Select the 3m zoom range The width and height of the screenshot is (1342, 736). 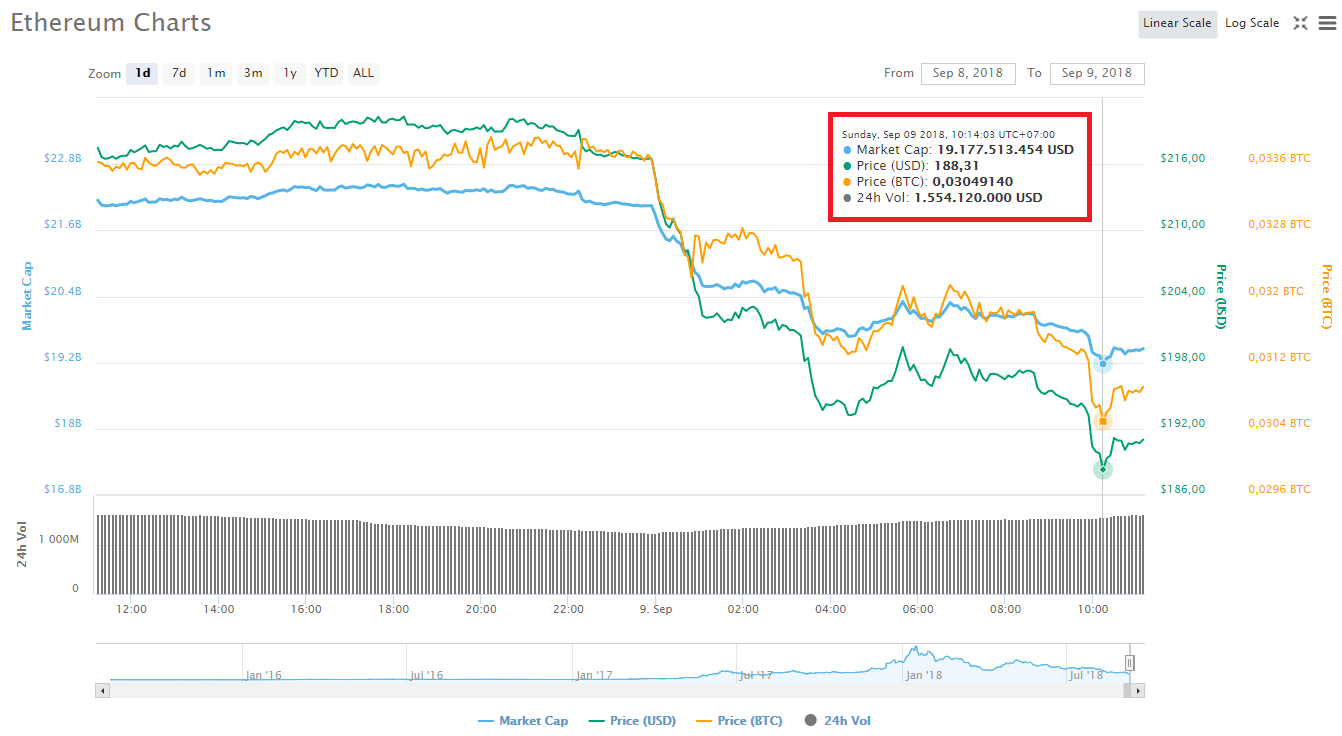click(253, 73)
